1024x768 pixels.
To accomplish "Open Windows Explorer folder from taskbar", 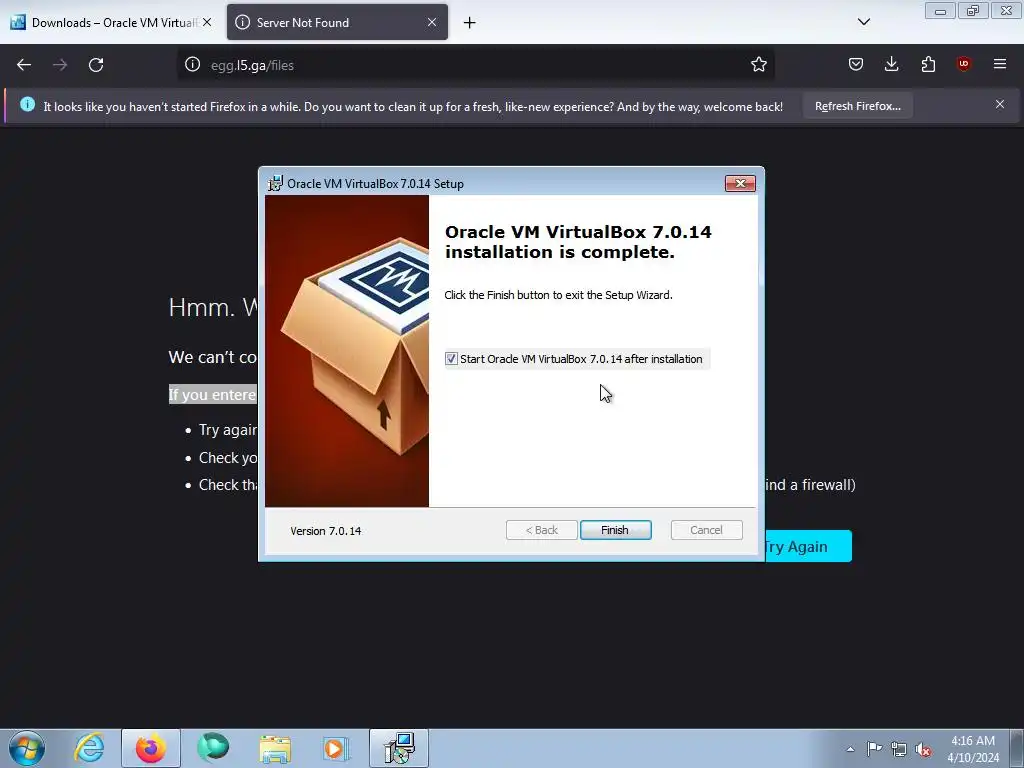I will click(x=275, y=748).
